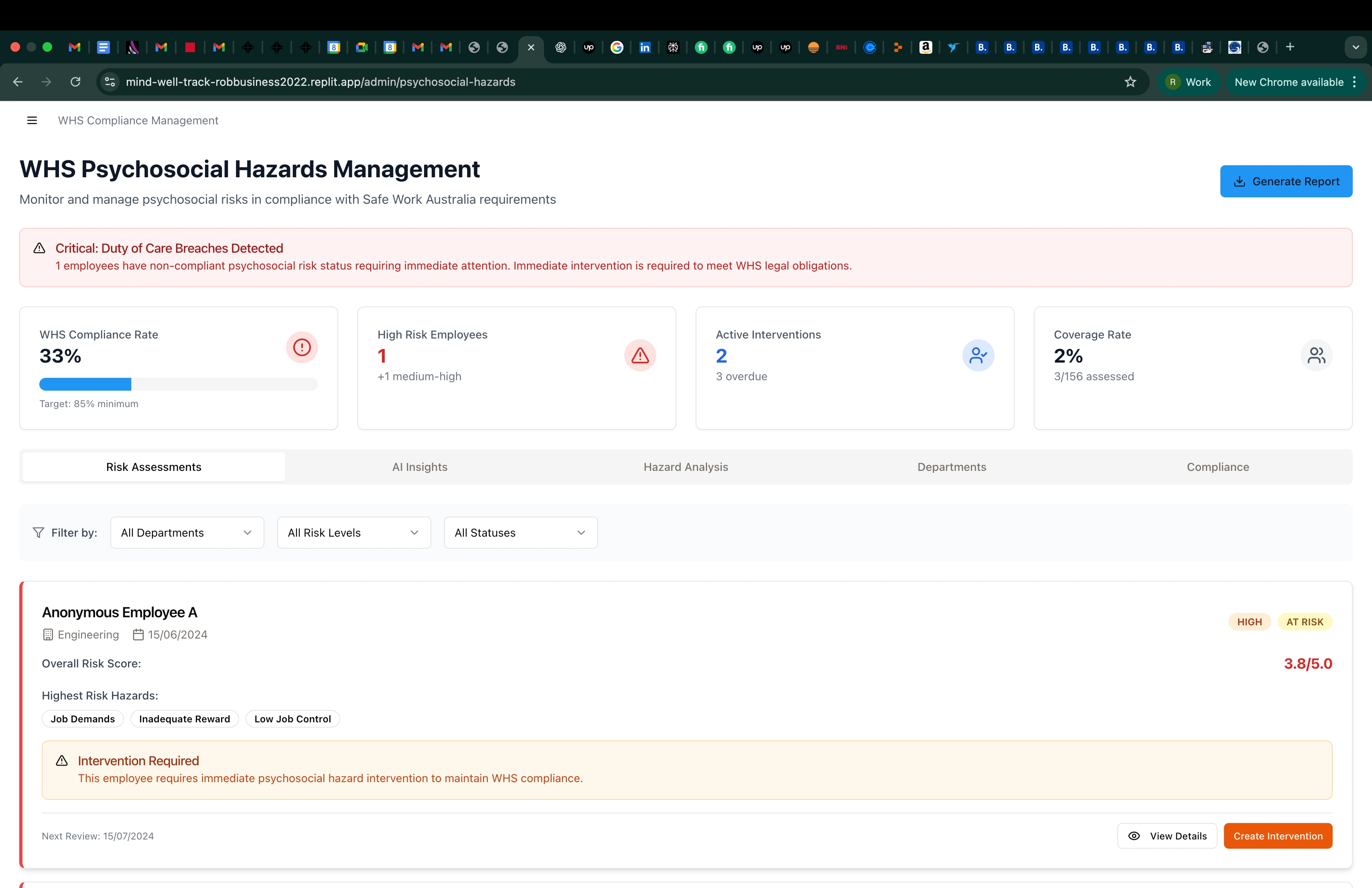Select the Compliance tab
This screenshot has height=888, width=1372.
[1218, 467]
